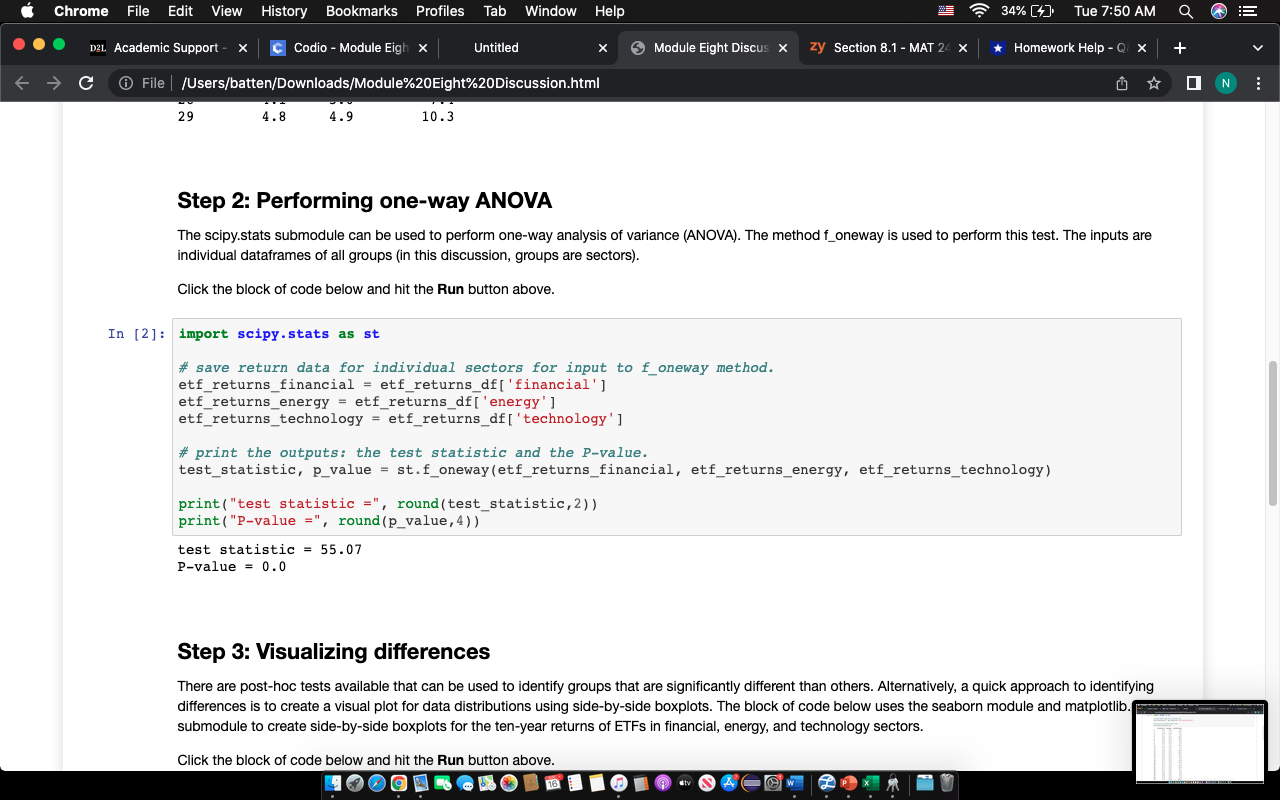Screen dimensions: 1280x800
Task: Open Control Center in menu bar
Action: coord(1247,11)
